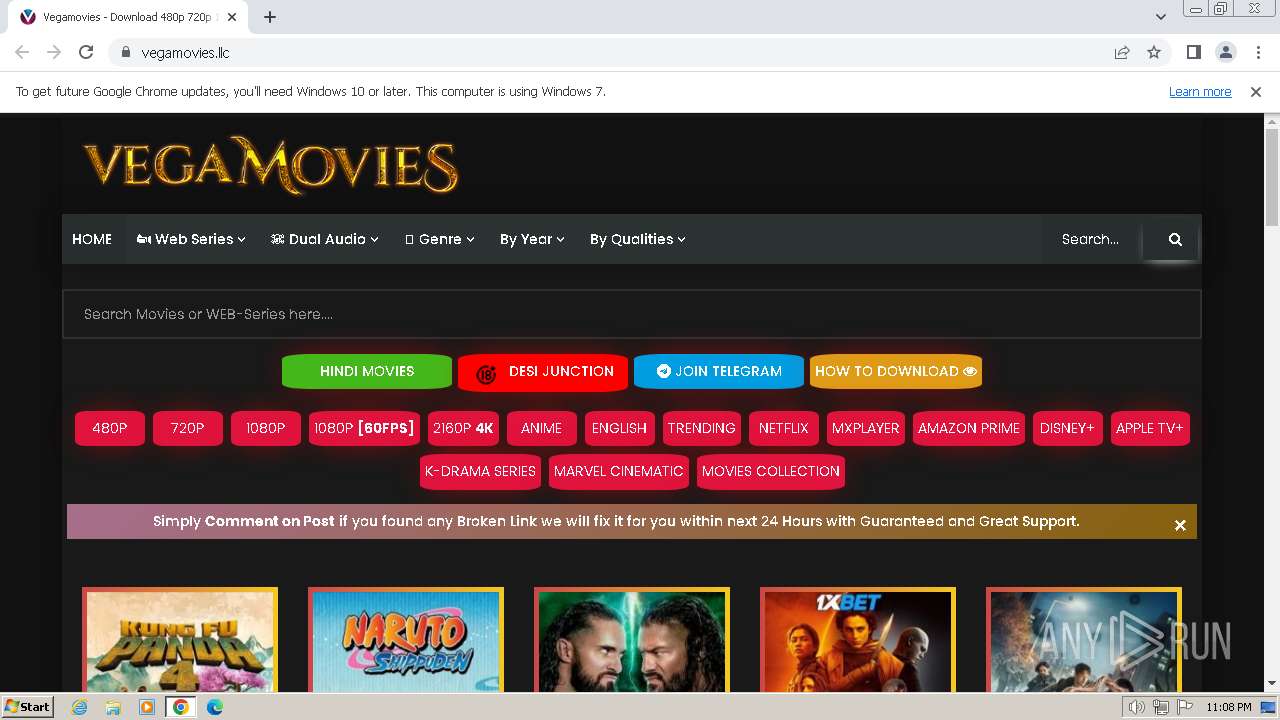The image size is (1280, 720).
Task: Open the Chrome side panel icon
Action: pyautogui.click(x=1193, y=52)
